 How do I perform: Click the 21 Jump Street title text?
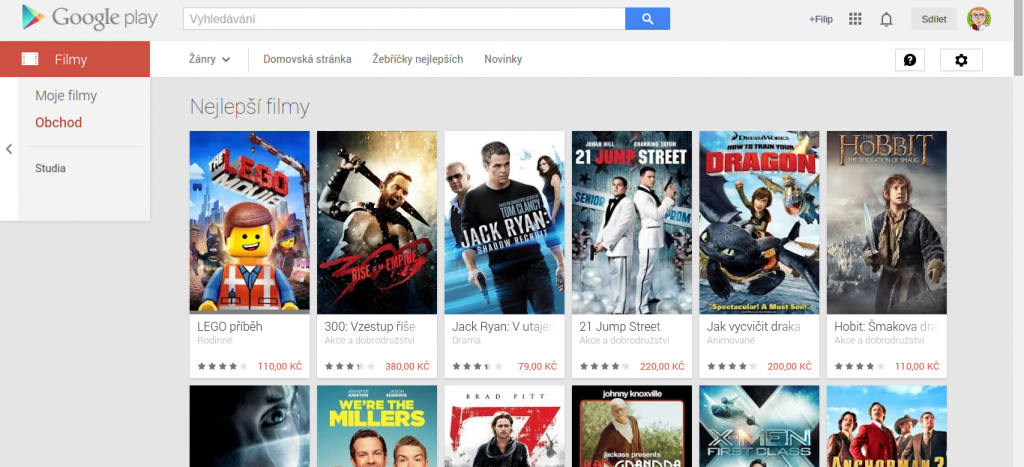[x=620, y=327]
